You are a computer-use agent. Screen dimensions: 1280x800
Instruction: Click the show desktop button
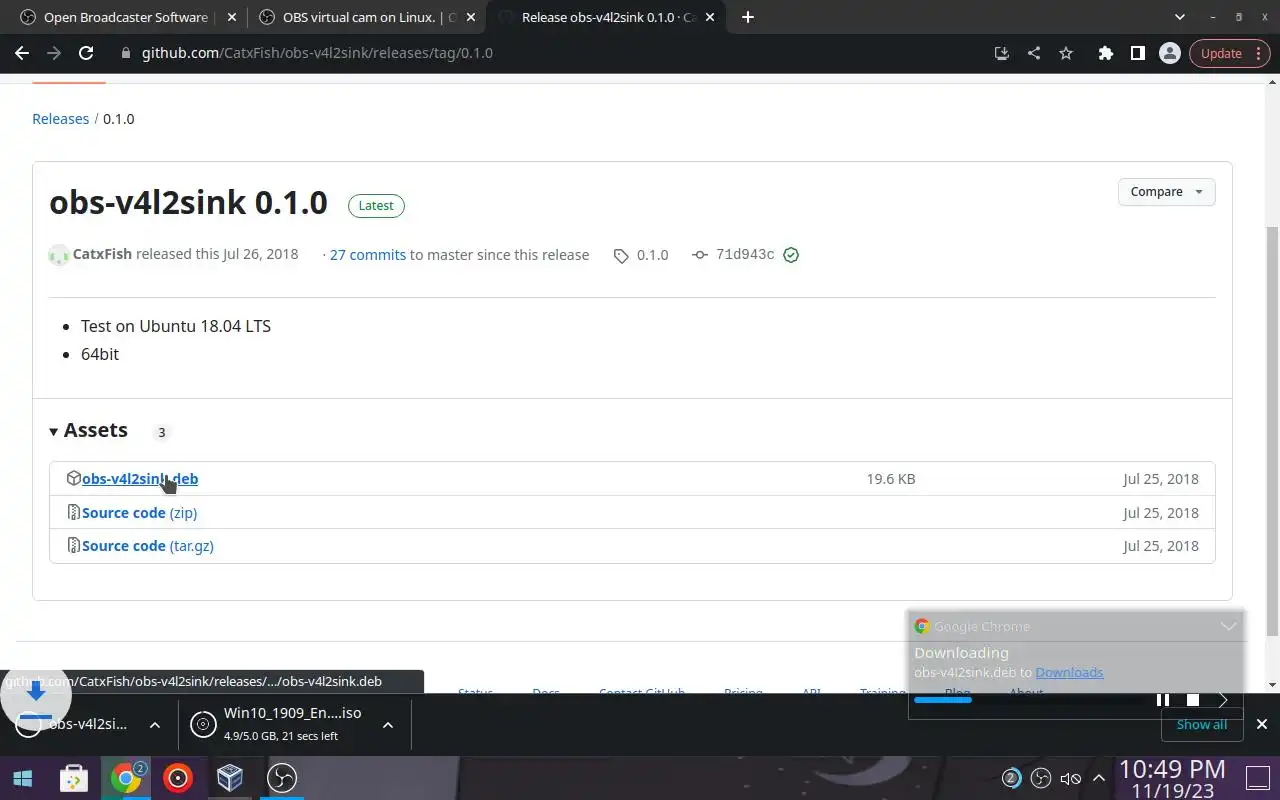coord(1257,777)
